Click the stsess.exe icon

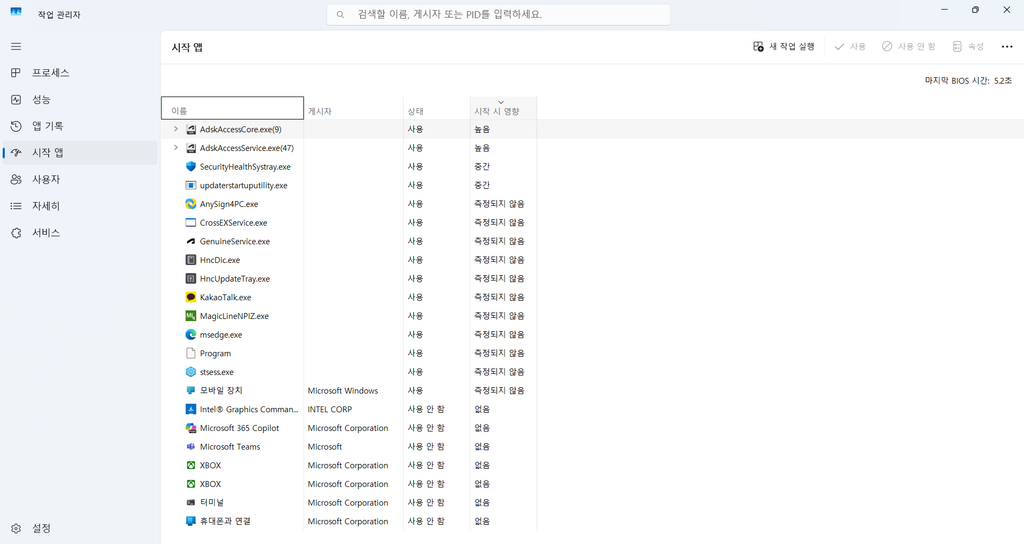[x=191, y=372]
